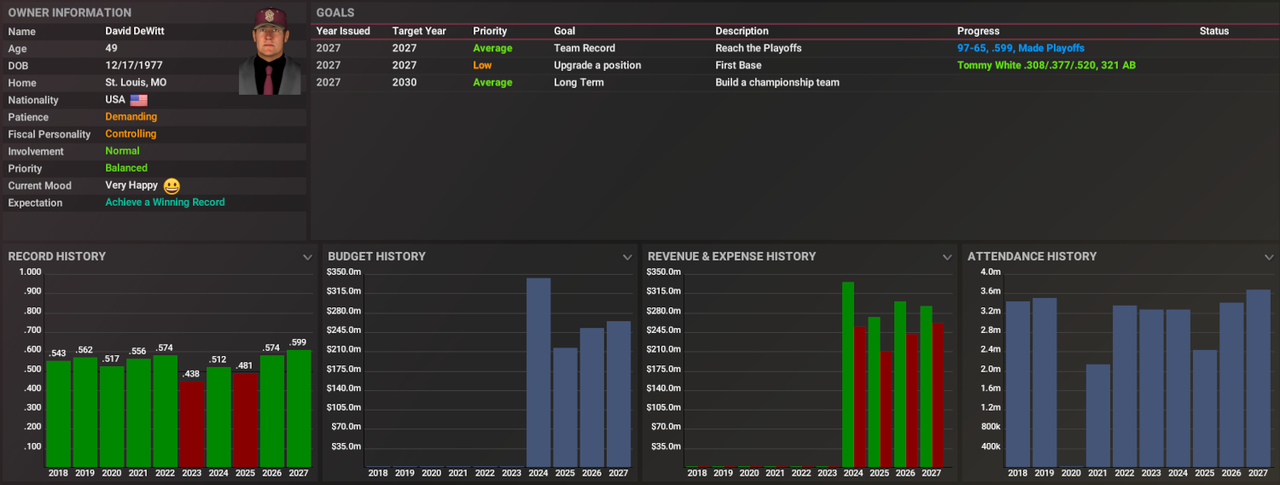Select the Team Record goal row
The height and width of the screenshot is (485, 1280).
(x=794, y=48)
